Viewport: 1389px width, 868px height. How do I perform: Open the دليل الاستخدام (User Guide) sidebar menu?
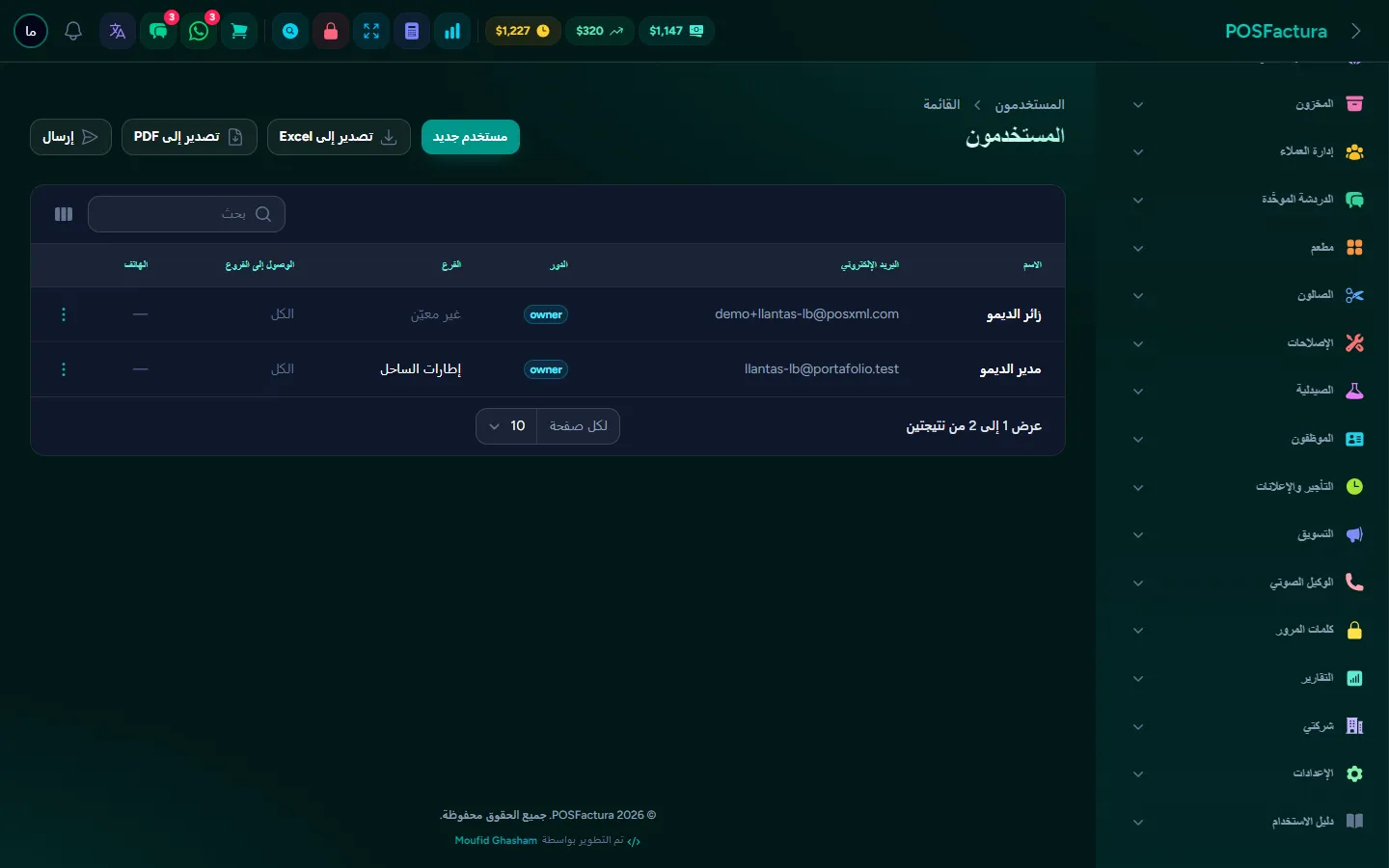[1246, 822]
